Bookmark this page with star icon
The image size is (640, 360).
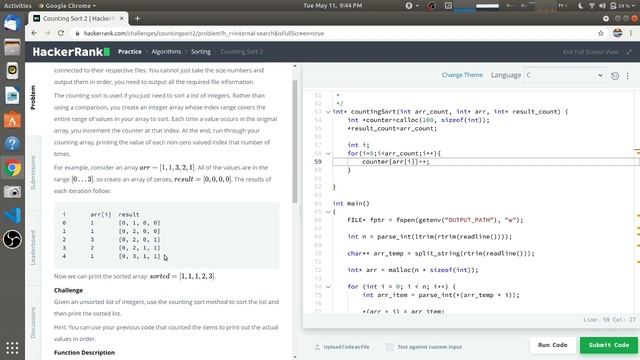pos(601,33)
